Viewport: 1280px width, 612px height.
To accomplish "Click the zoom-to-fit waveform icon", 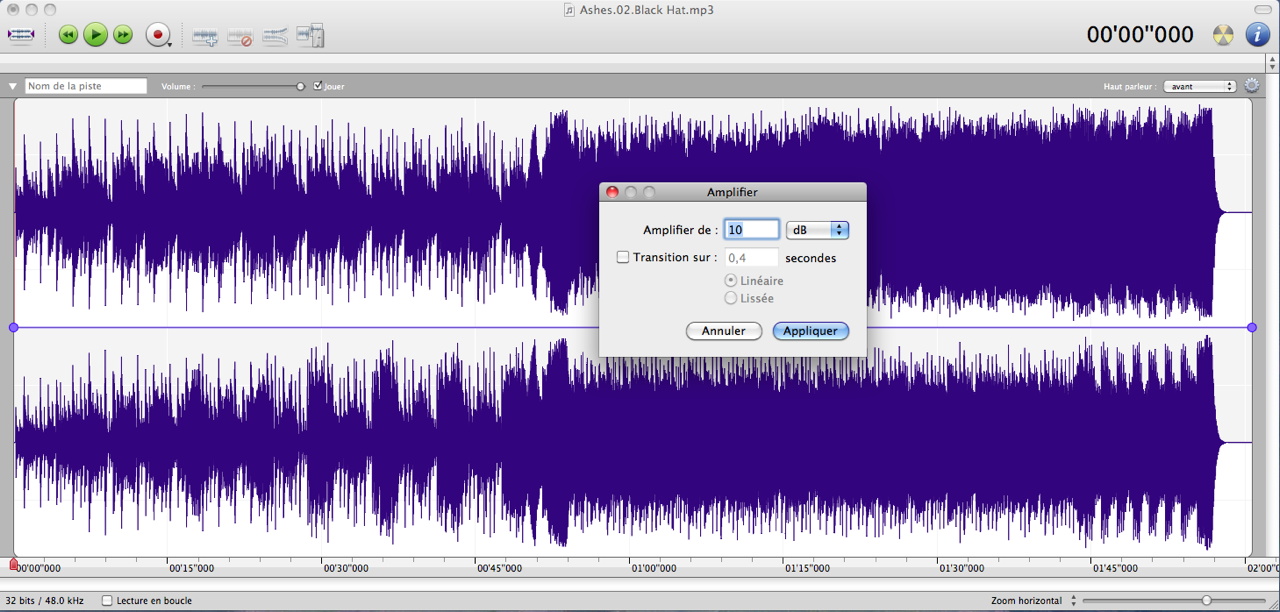I will [x=21, y=35].
